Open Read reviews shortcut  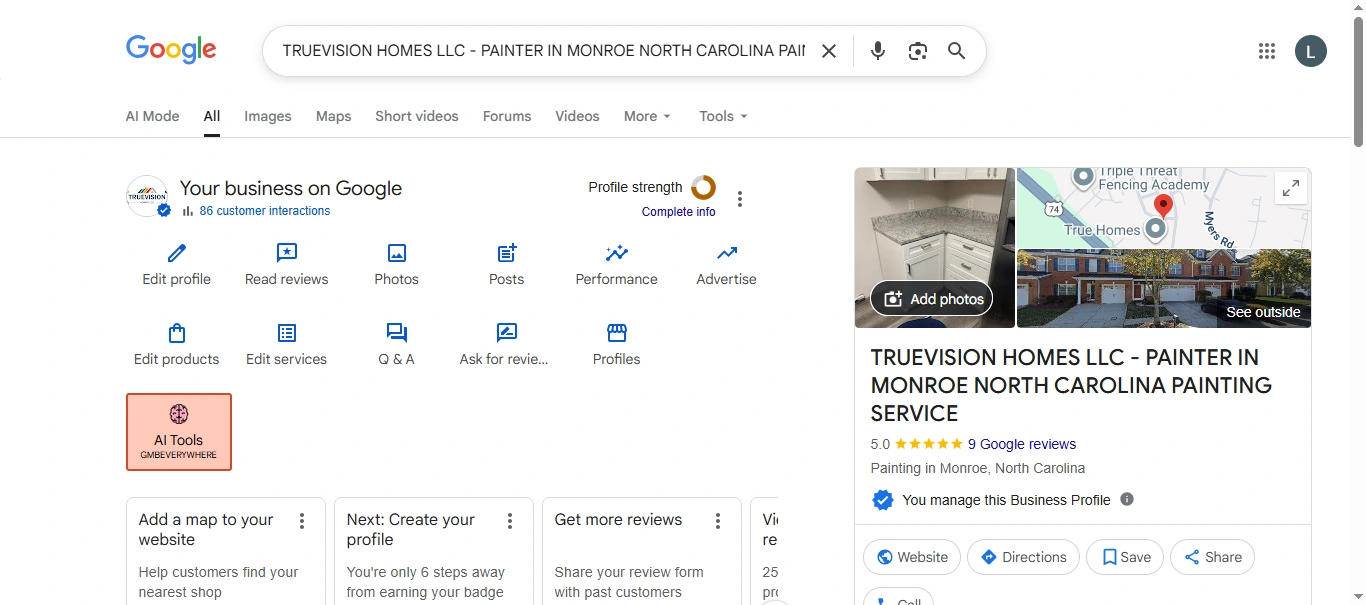point(287,265)
